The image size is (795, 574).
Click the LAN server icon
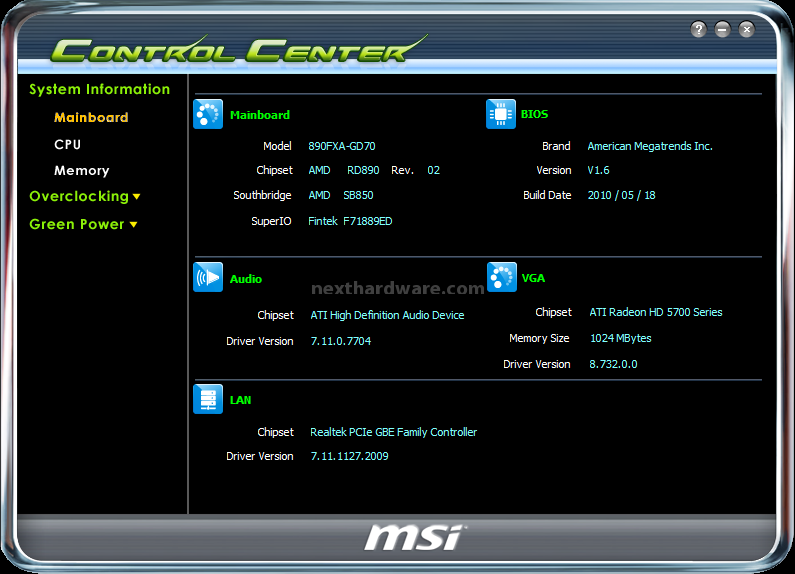click(x=208, y=400)
